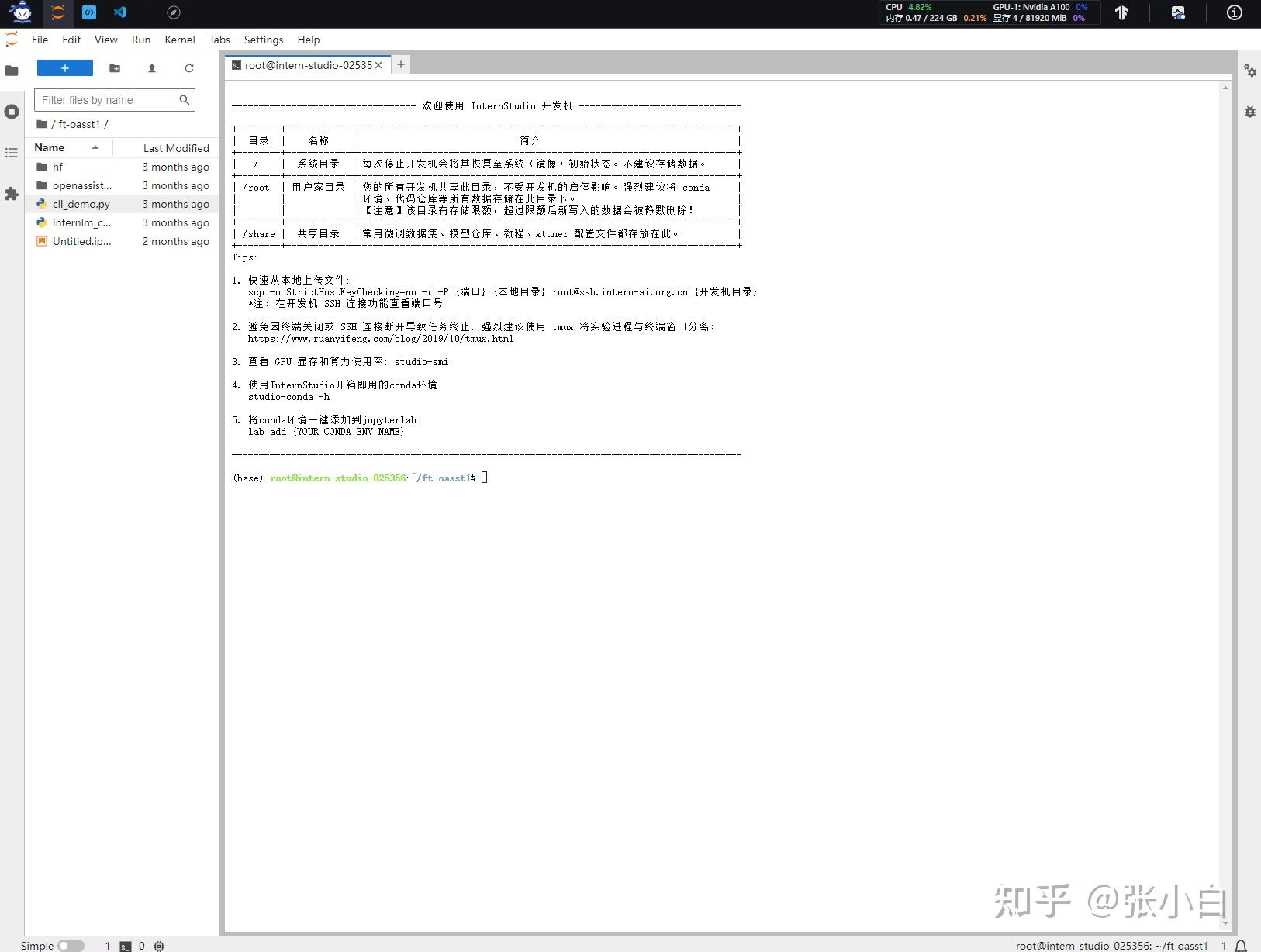This screenshot has height=952, width=1261.
Task: Click the Jupyter logo beside File menu
Action: 12,40
